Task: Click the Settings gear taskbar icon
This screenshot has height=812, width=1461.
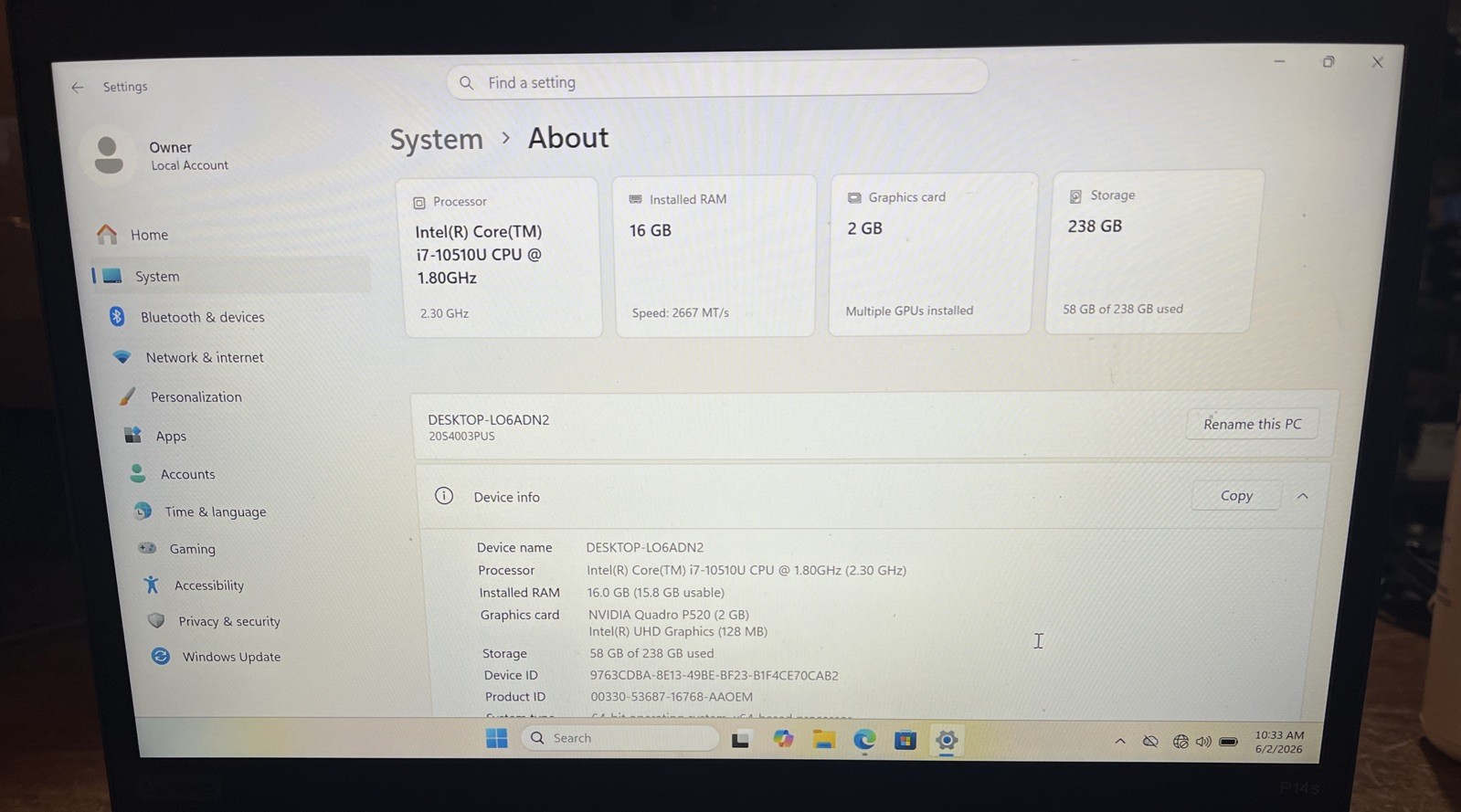Action: pos(947,740)
